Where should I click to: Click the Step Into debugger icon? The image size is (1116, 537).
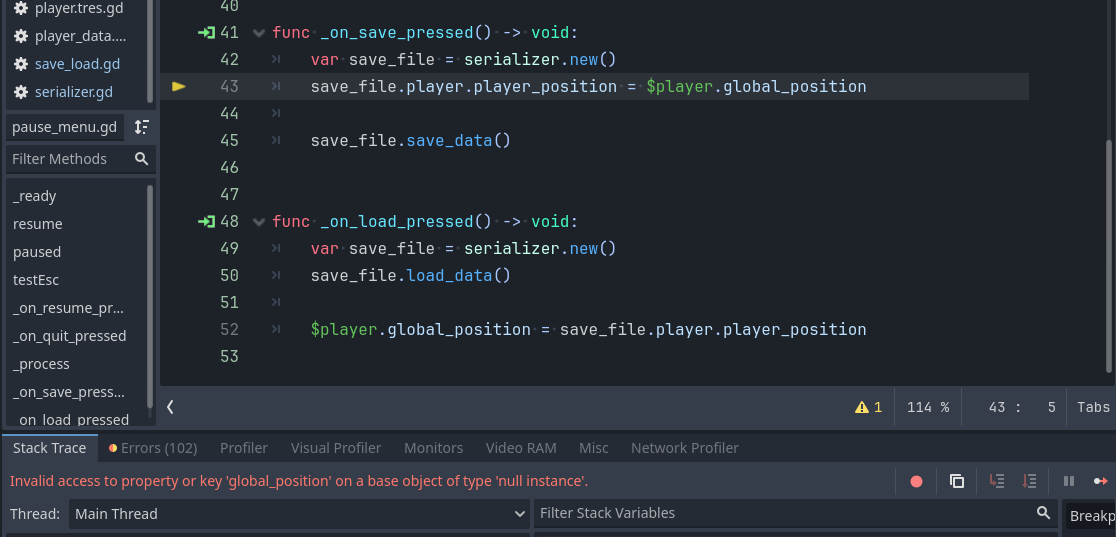997,481
